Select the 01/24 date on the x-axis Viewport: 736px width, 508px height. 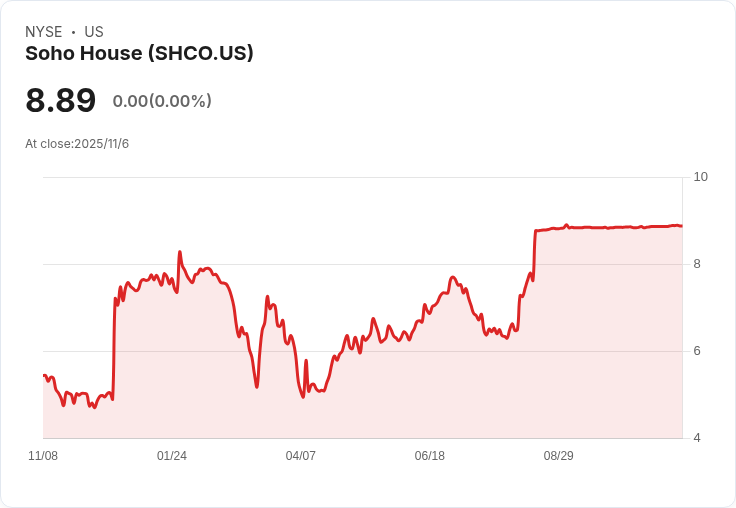pos(172,456)
